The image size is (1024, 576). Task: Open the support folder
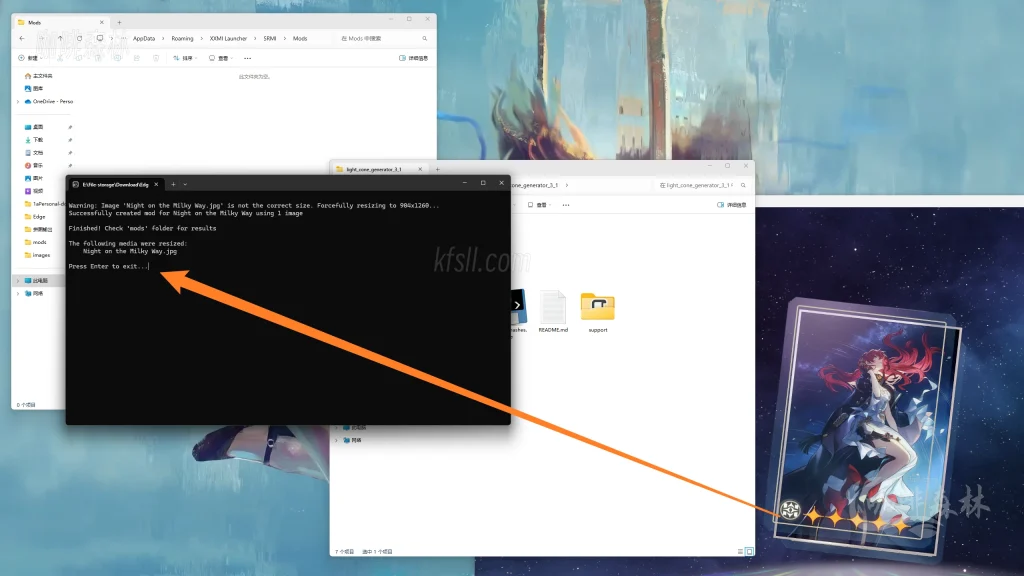pyautogui.click(x=597, y=311)
